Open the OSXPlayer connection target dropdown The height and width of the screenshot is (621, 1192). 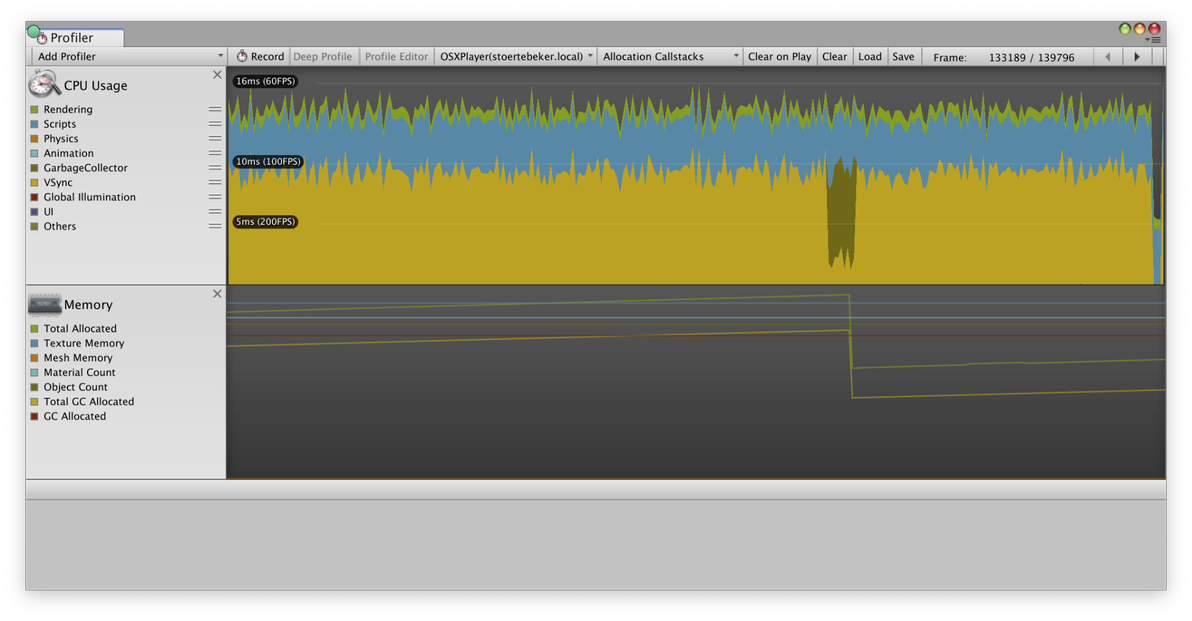click(x=515, y=56)
